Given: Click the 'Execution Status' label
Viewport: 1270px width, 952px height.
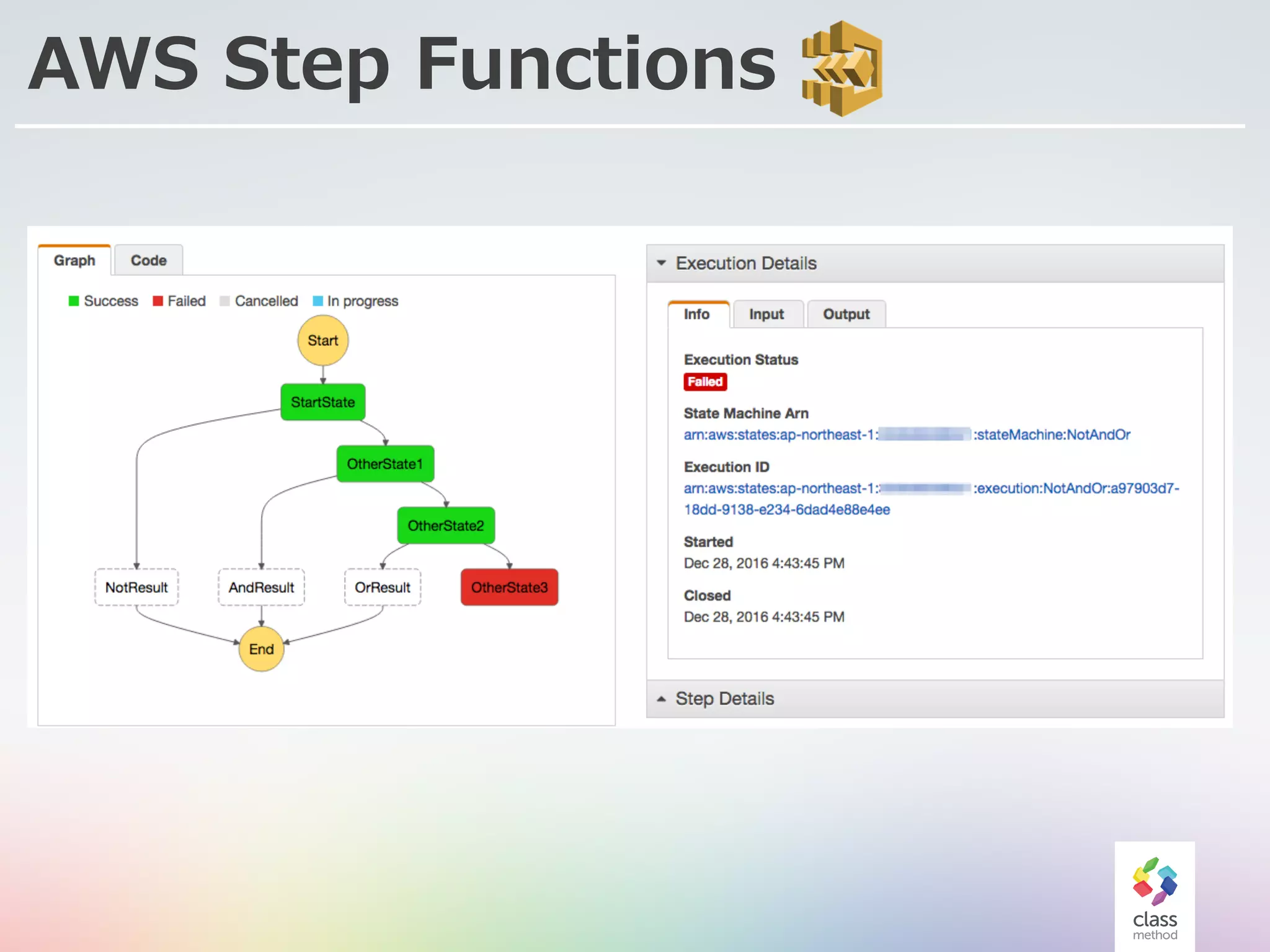Looking at the screenshot, I should point(741,359).
